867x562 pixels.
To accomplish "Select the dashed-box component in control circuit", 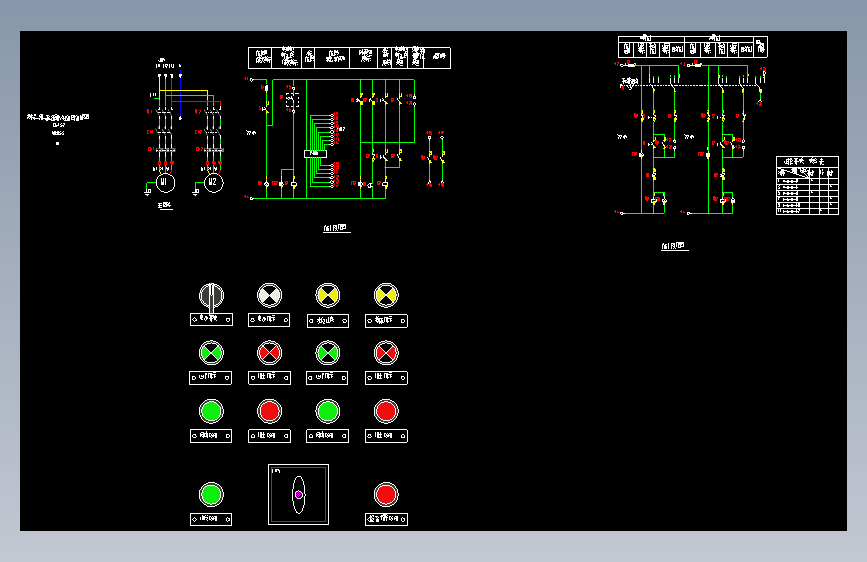I will click(293, 100).
